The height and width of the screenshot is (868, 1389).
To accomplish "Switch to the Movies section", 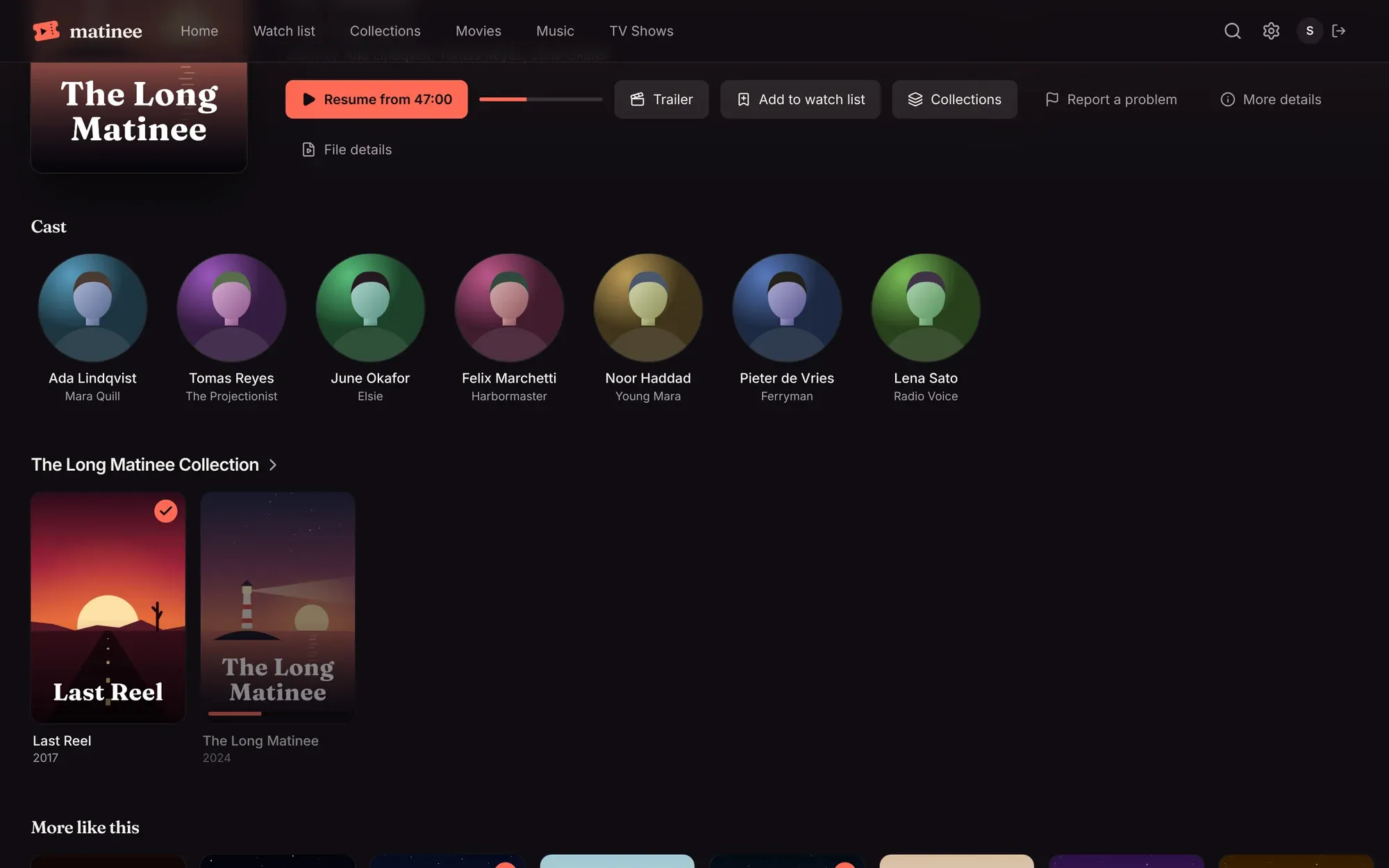I will pos(479,31).
